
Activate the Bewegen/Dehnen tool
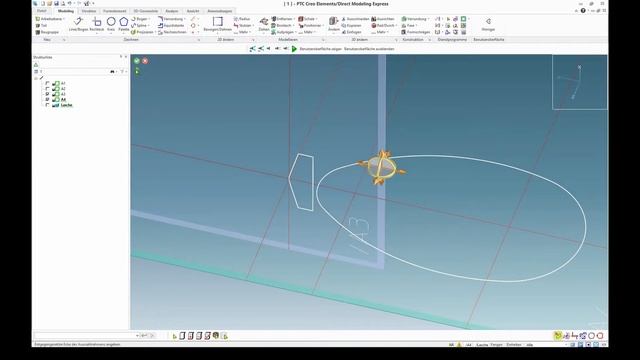pyautogui.click(x=217, y=24)
